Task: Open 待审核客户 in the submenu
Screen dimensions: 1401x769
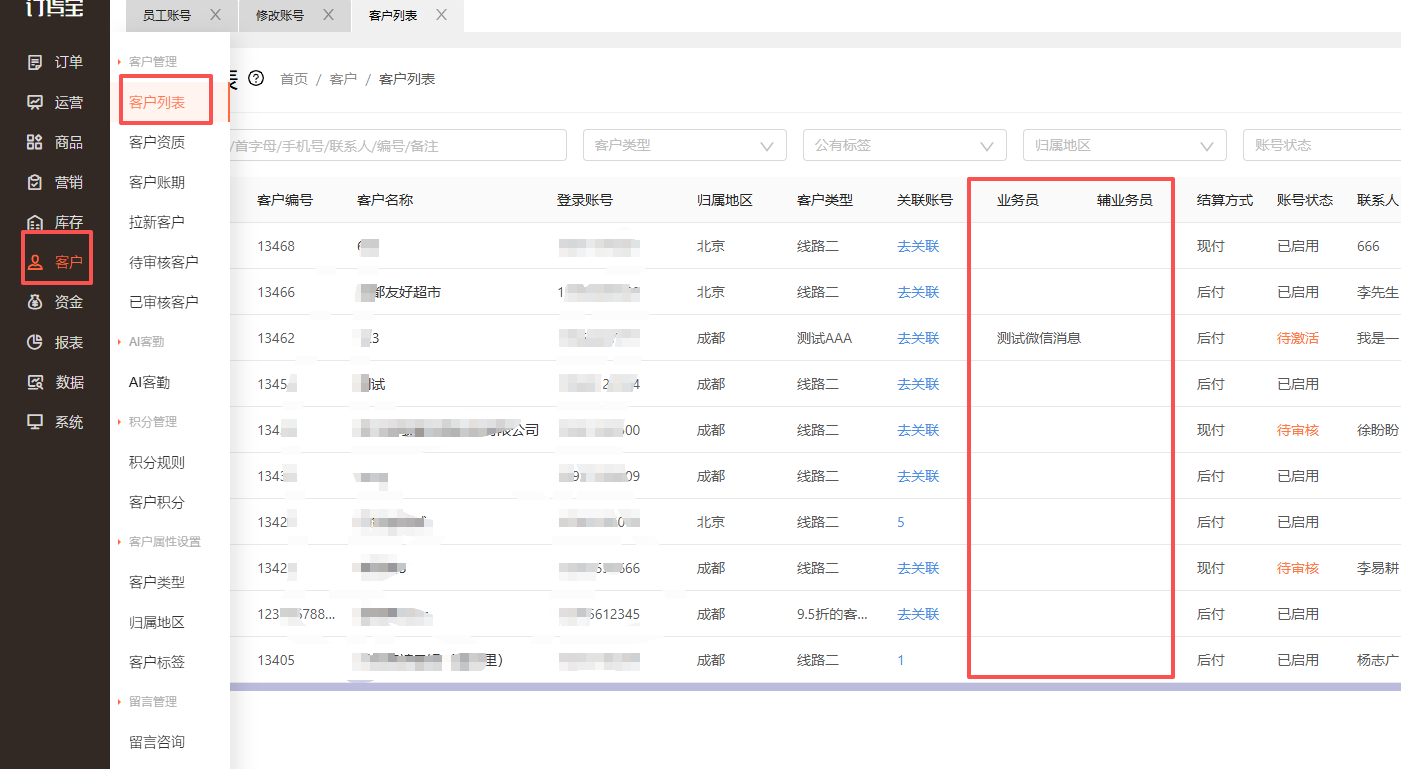Action: (164, 262)
